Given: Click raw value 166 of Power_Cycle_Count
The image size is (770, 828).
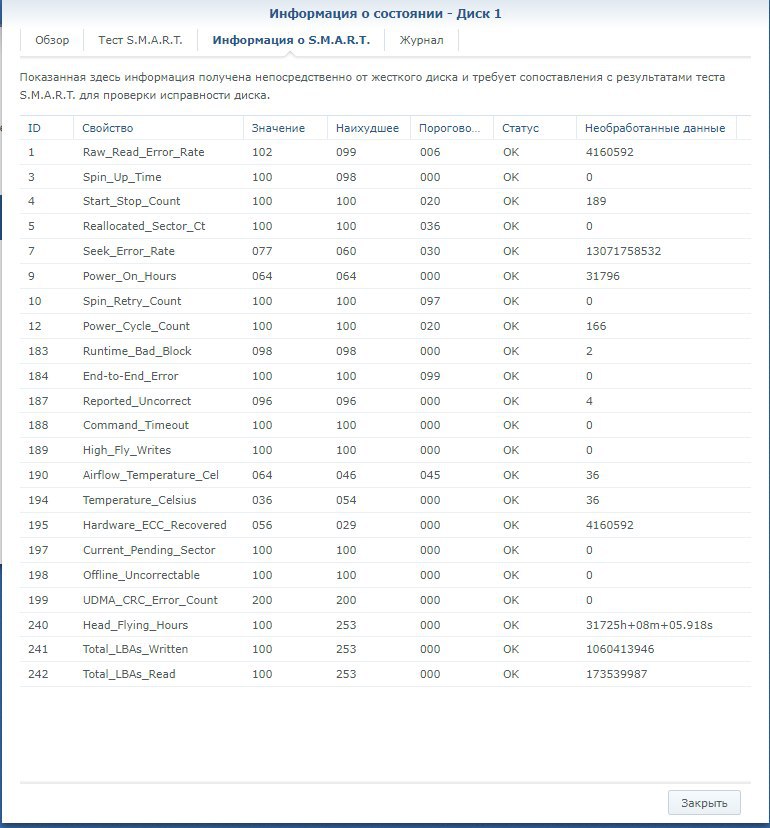Looking at the screenshot, I should tap(596, 326).
